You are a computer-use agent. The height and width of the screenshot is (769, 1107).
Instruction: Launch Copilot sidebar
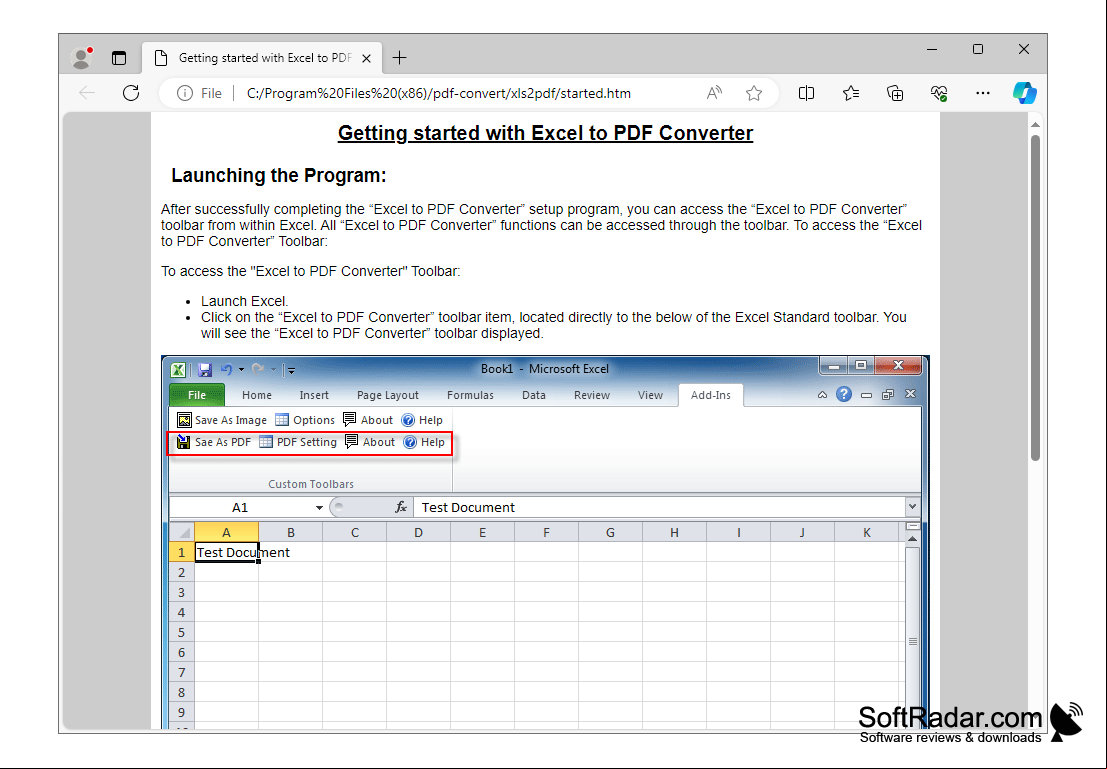1024,93
